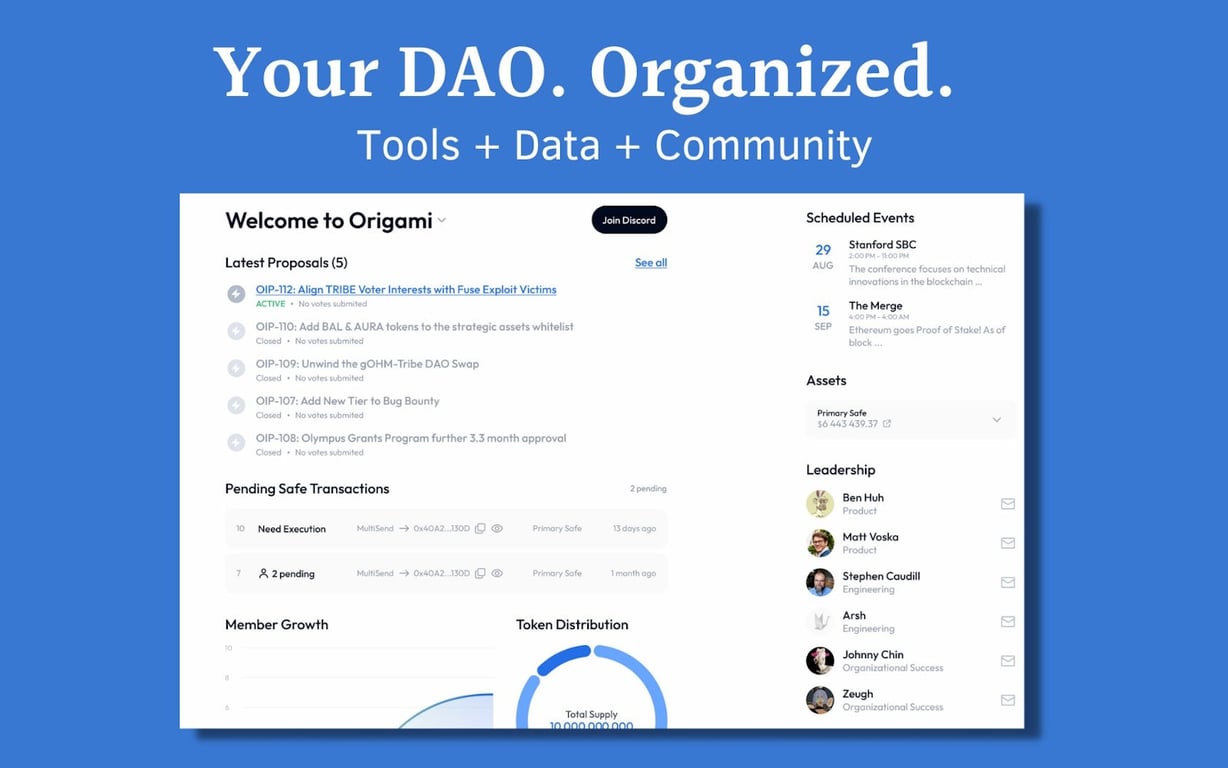Click the arrow icon in Need Execution row

tap(404, 529)
